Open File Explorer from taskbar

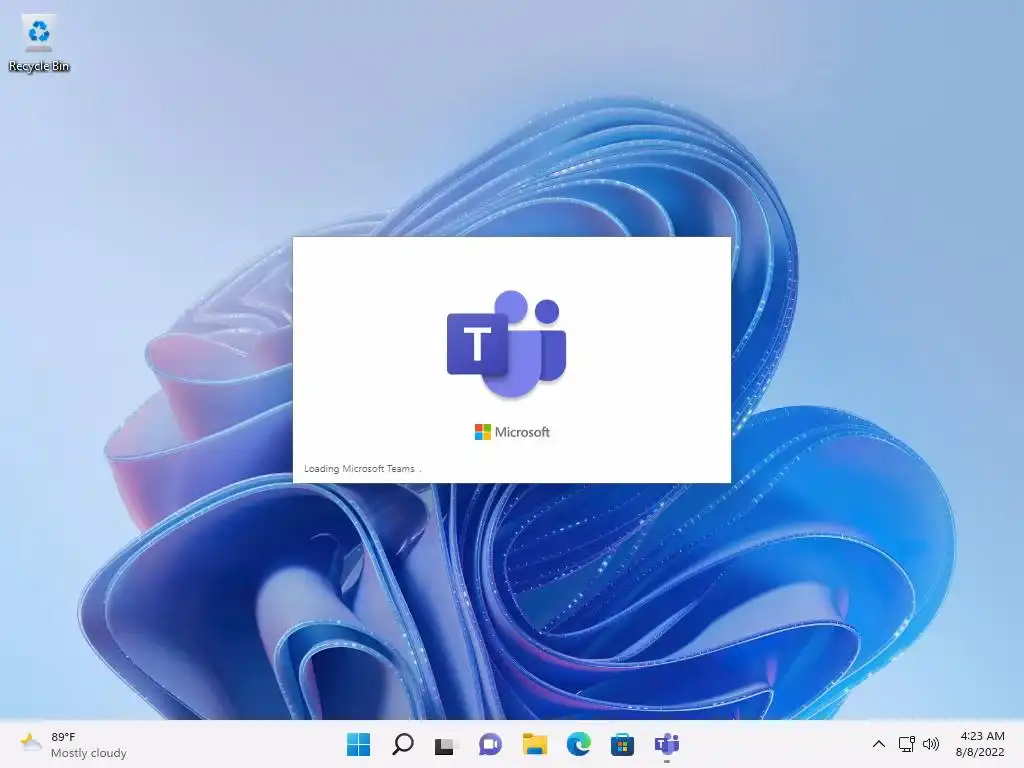[x=534, y=744]
